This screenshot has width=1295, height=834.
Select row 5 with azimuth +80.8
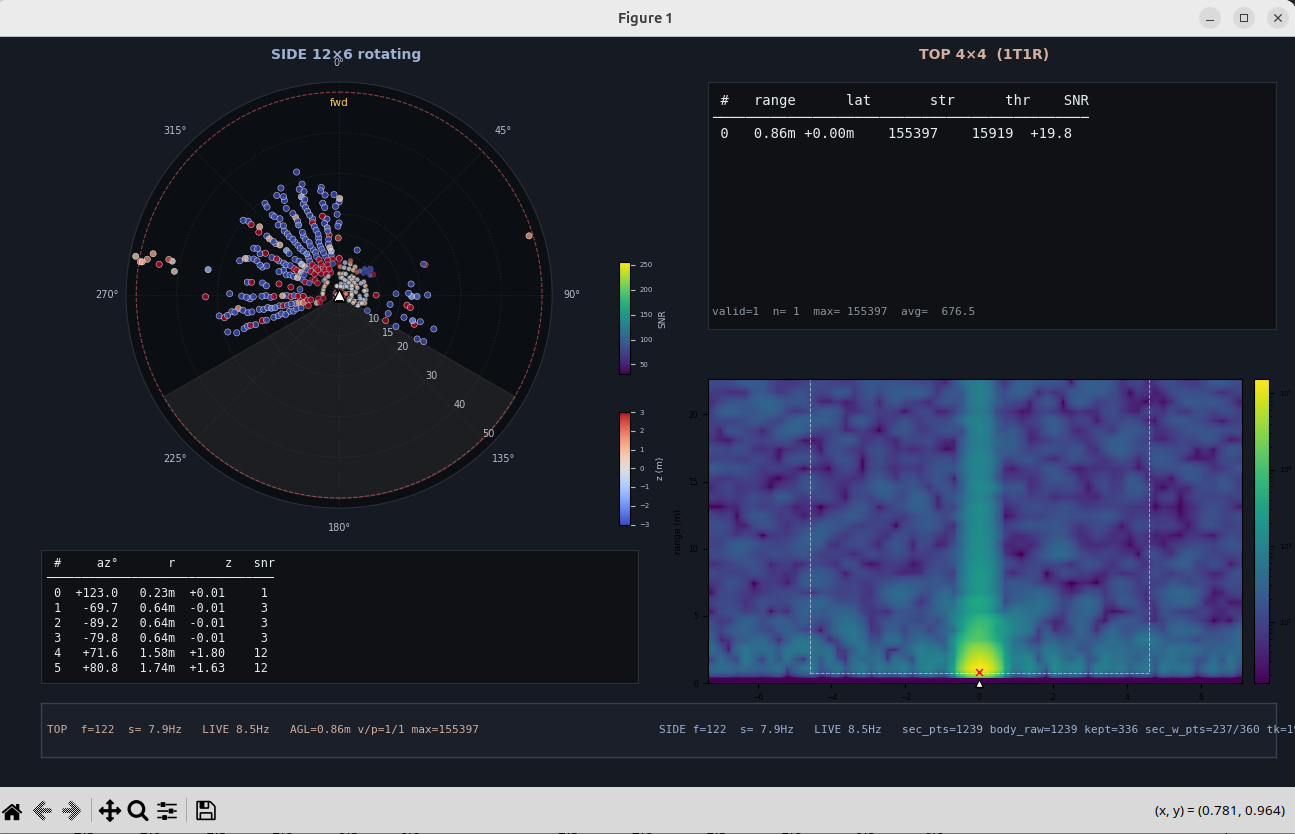[160, 667]
